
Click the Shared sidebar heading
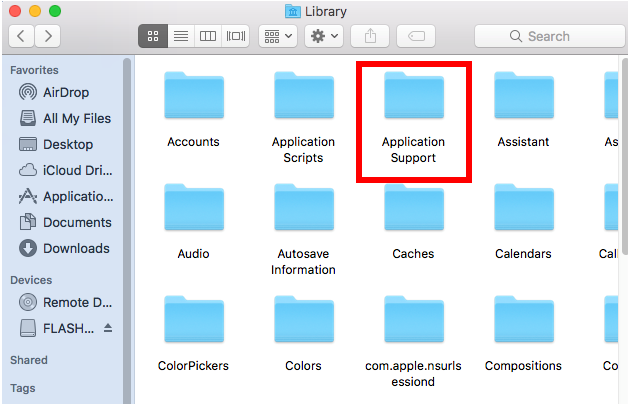tap(29, 360)
